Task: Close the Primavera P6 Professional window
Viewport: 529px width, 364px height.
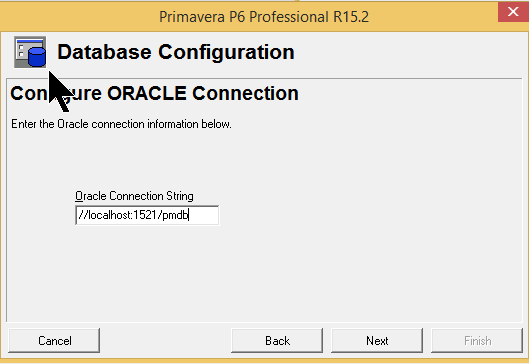Action: pos(513,12)
